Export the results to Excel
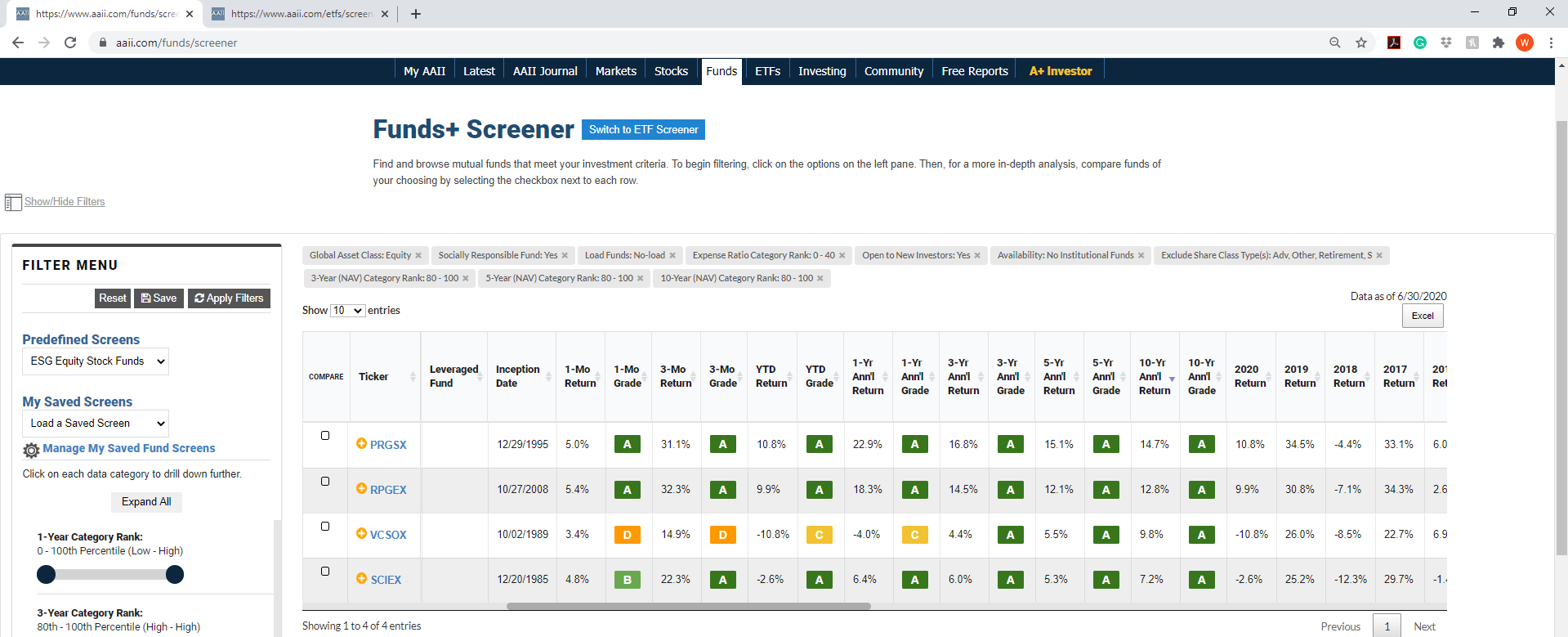1568x637 pixels. [1423, 316]
